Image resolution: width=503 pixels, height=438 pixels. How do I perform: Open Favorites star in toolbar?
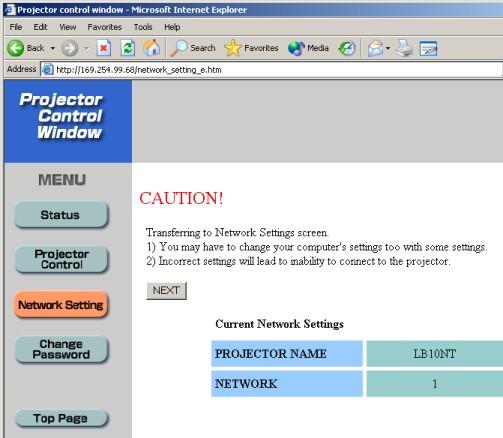pyautogui.click(x=251, y=48)
